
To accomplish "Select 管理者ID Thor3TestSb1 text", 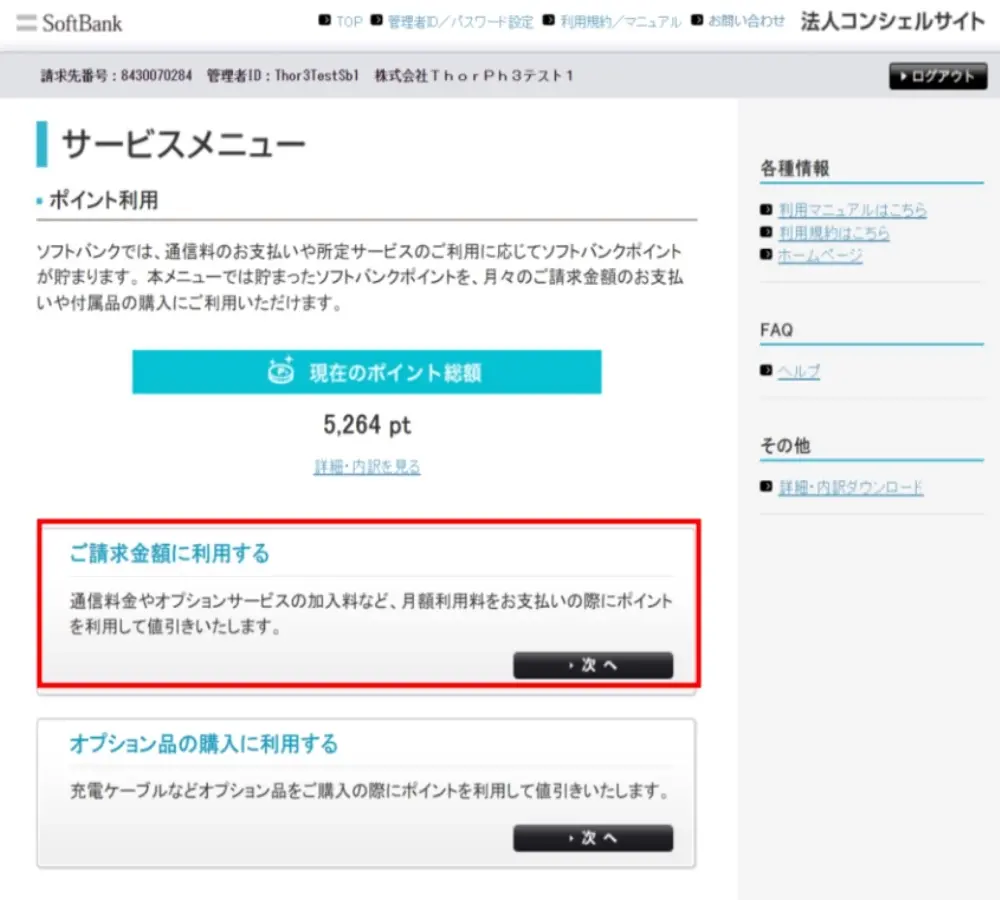I will point(283,76).
